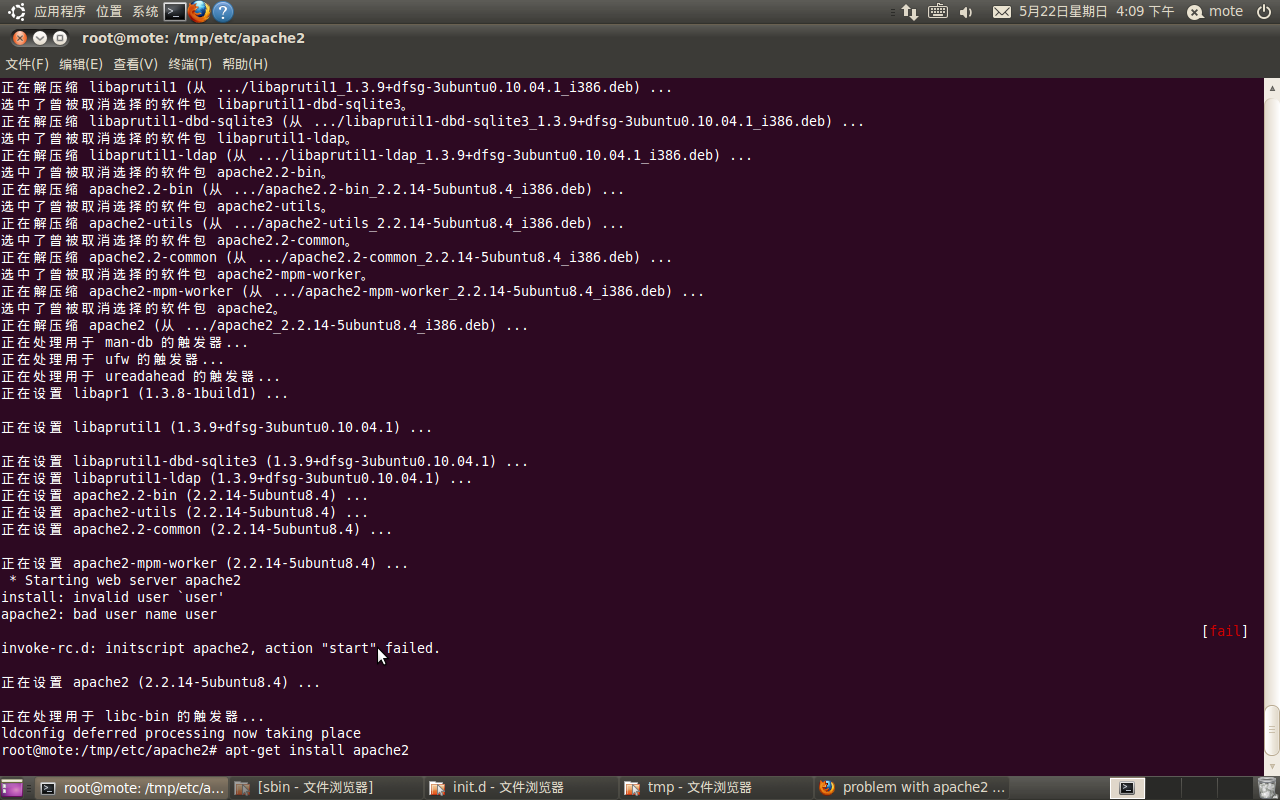Click '正在解压缩 apache2-mpm-worker' line
This screenshot has width=1280, height=800.
click(353, 291)
